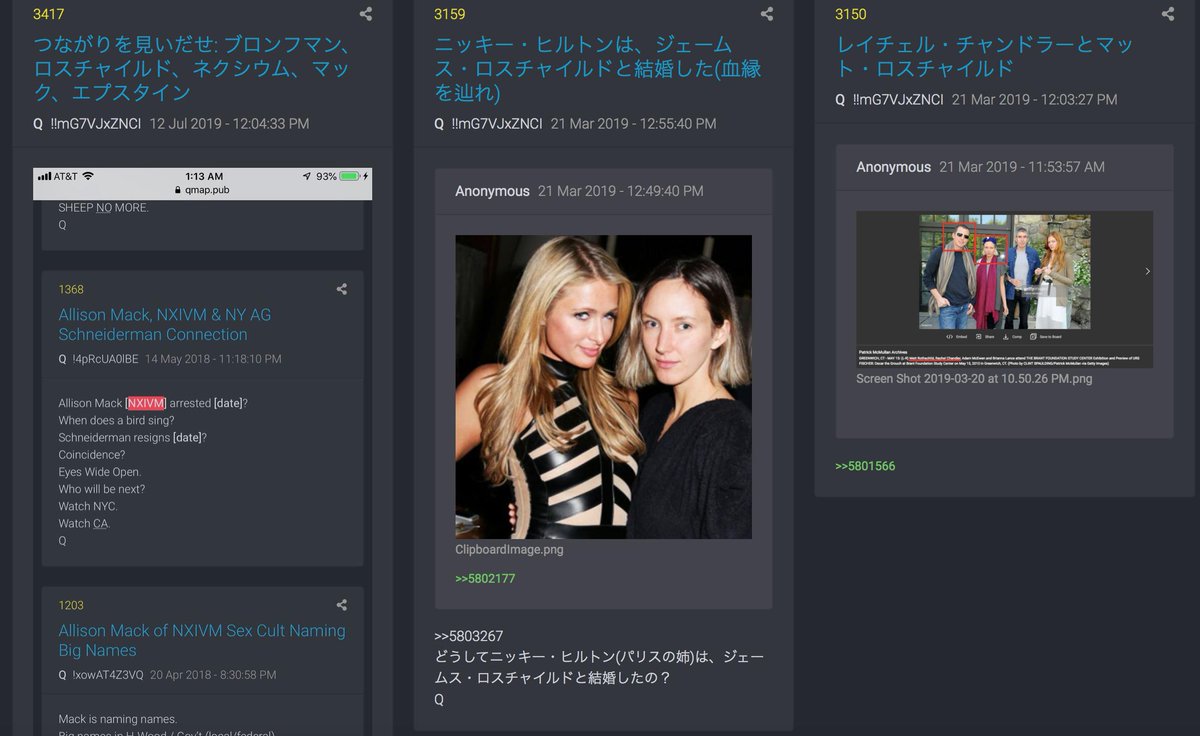Click share icon on embedded post 1368
The width and height of the screenshot is (1200, 736).
[x=342, y=289]
